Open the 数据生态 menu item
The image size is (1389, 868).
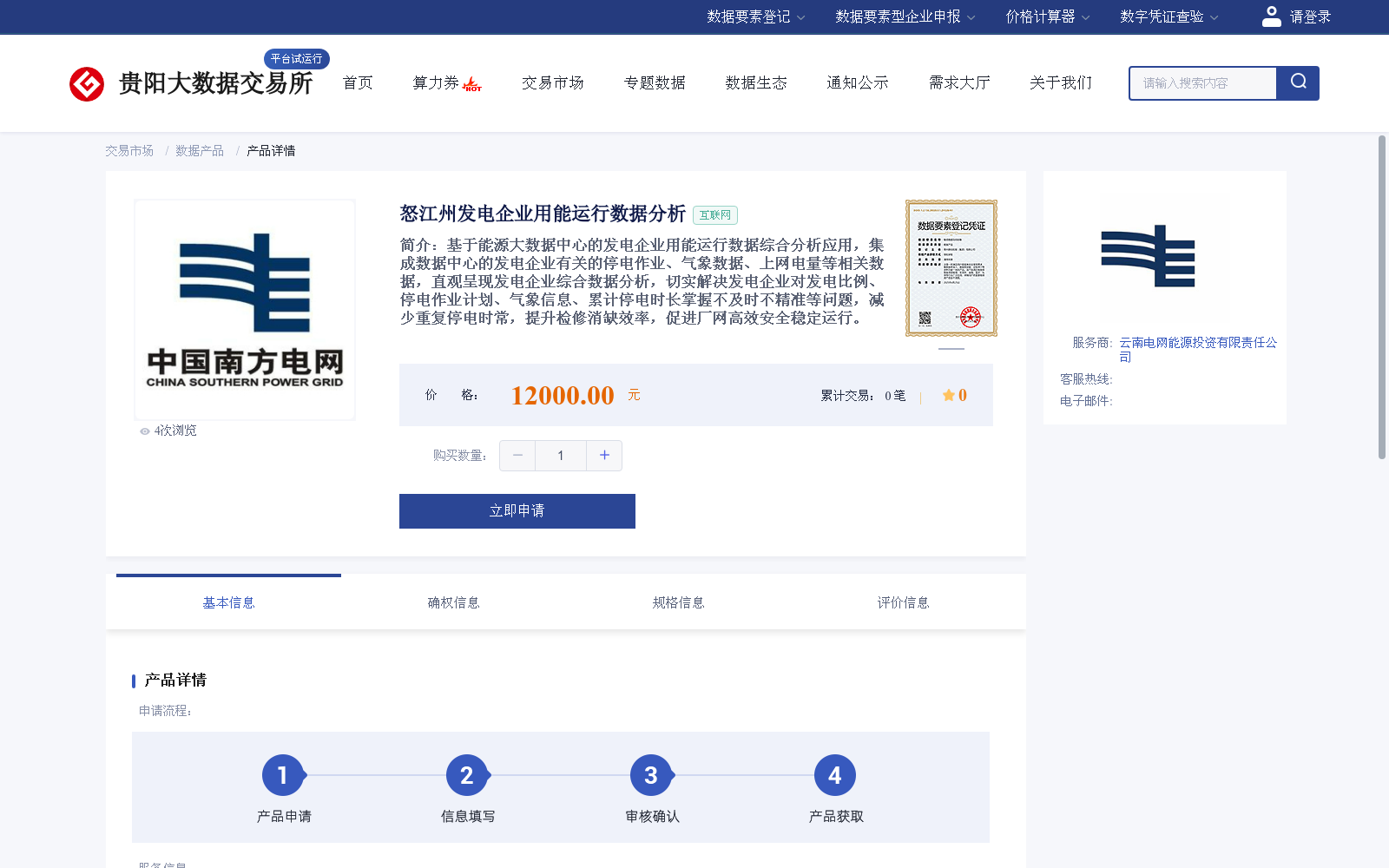coord(756,82)
